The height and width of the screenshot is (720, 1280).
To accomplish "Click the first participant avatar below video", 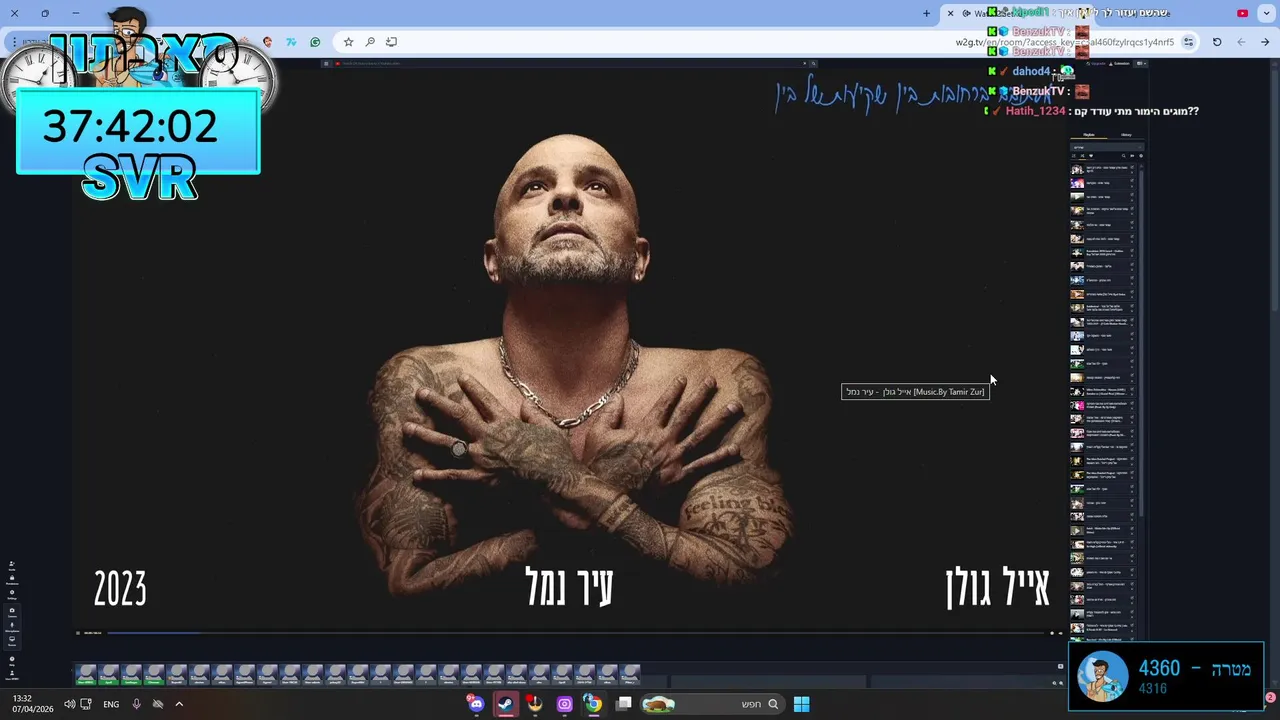I will pos(86,675).
